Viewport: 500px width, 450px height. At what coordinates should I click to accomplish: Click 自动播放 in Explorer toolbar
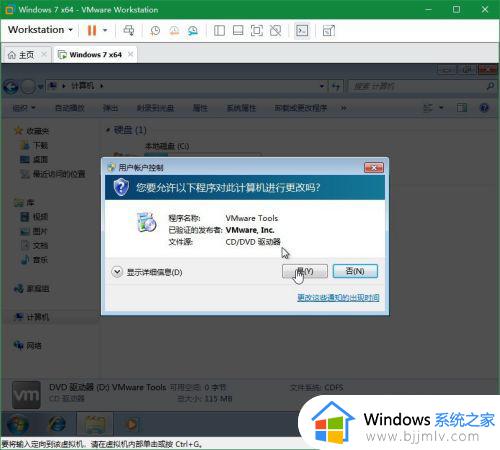70,108
